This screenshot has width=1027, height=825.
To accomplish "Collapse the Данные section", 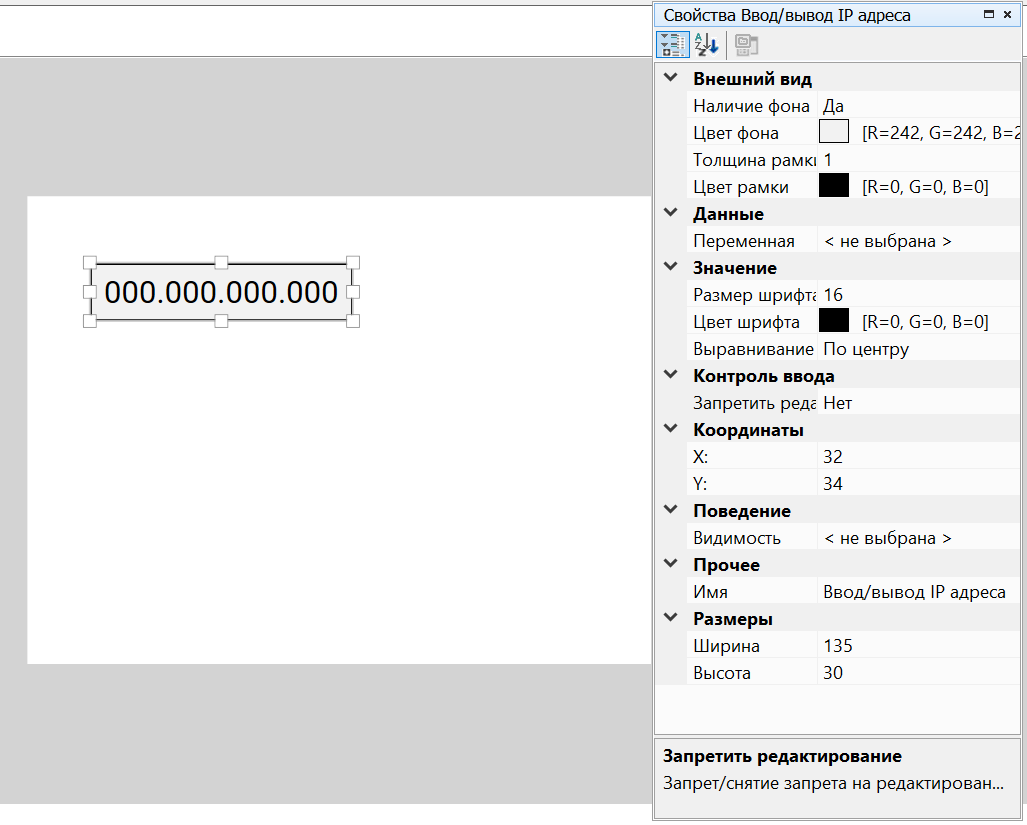I will pos(671,214).
